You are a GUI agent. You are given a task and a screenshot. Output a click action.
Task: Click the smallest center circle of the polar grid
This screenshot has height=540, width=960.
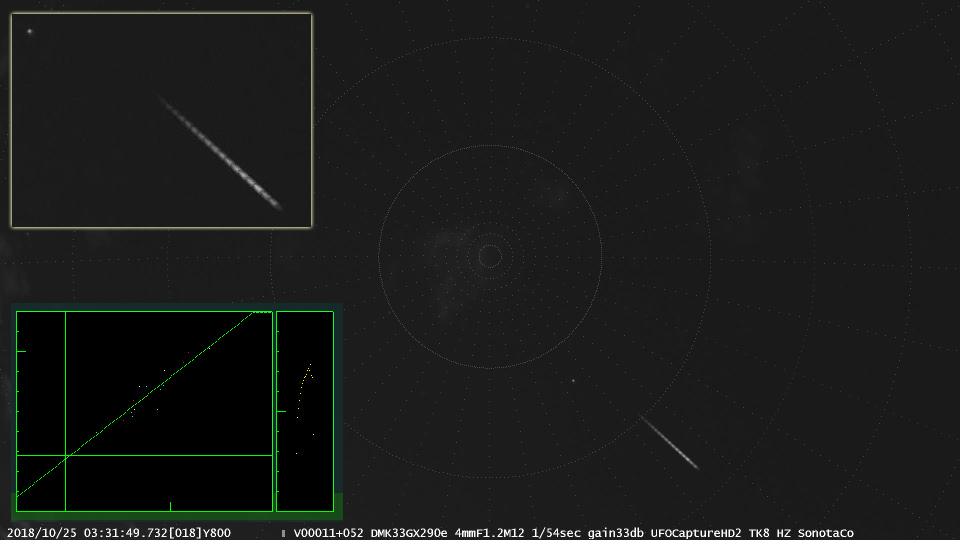tap(490, 256)
